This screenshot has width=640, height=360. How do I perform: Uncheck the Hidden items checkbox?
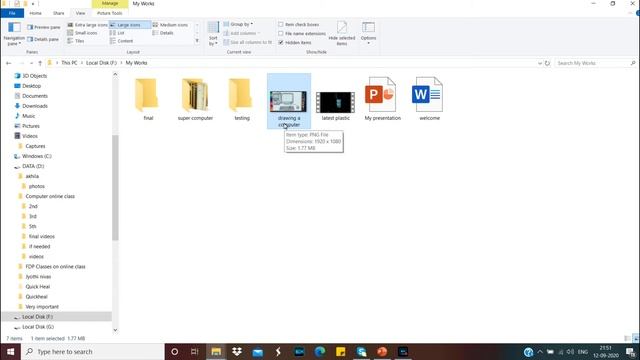pos(281,42)
